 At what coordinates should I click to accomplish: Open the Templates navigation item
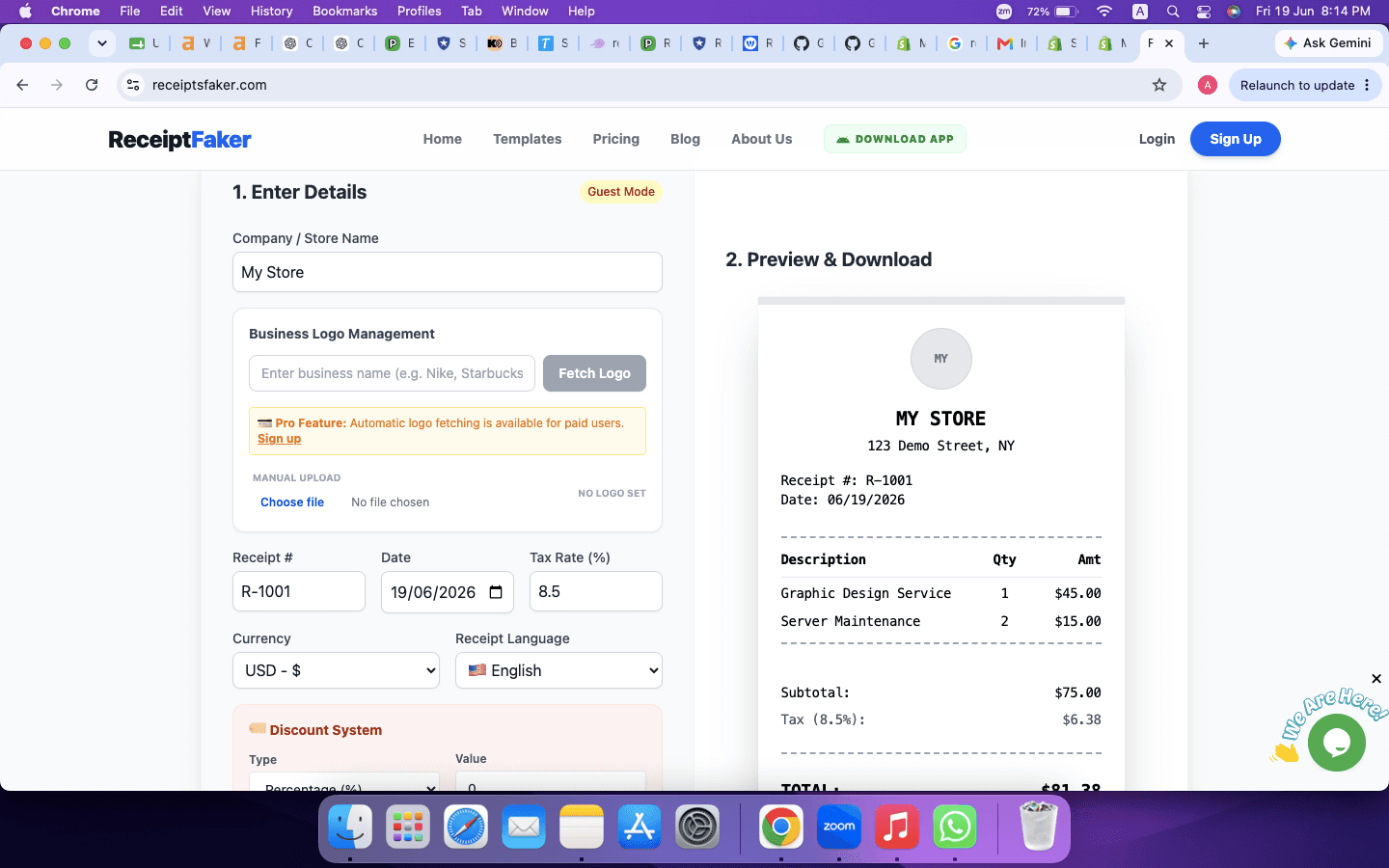(527, 139)
